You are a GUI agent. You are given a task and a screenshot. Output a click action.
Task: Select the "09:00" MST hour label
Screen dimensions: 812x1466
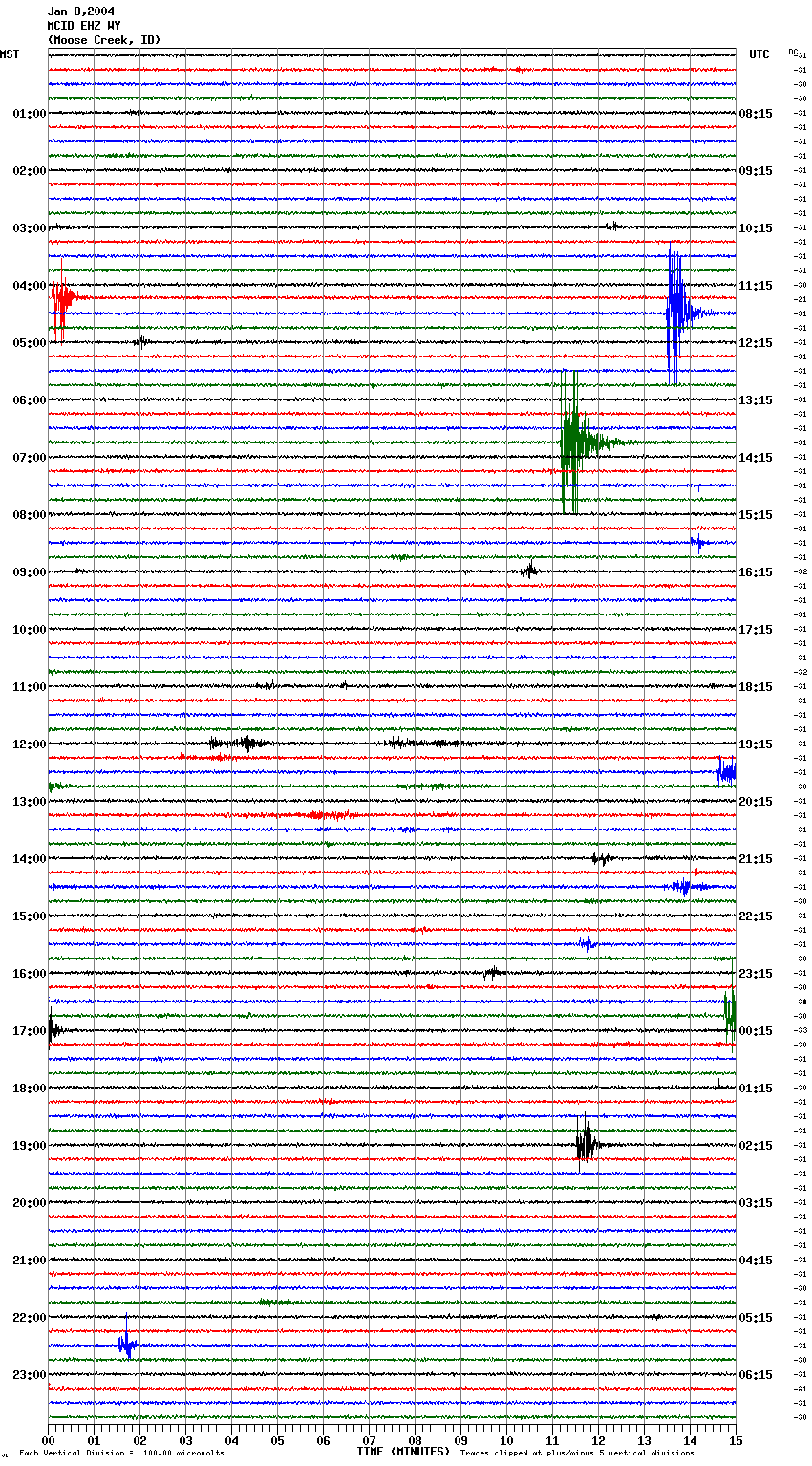[30, 572]
